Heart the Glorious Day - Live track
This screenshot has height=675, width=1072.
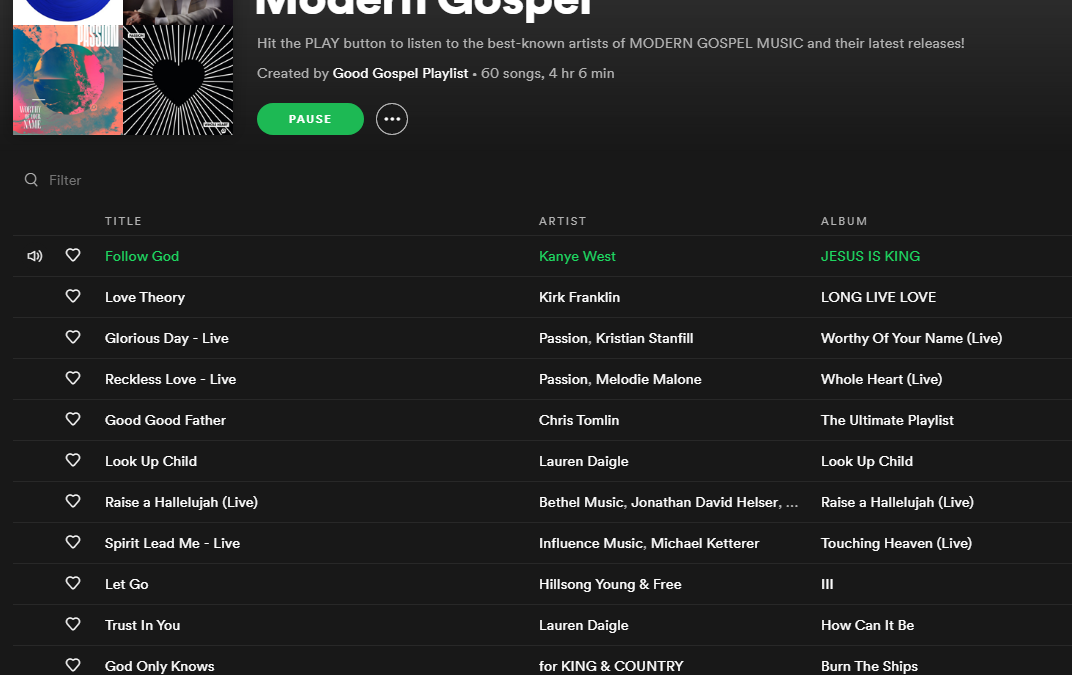pyautogui.click(x=73, y=337)
